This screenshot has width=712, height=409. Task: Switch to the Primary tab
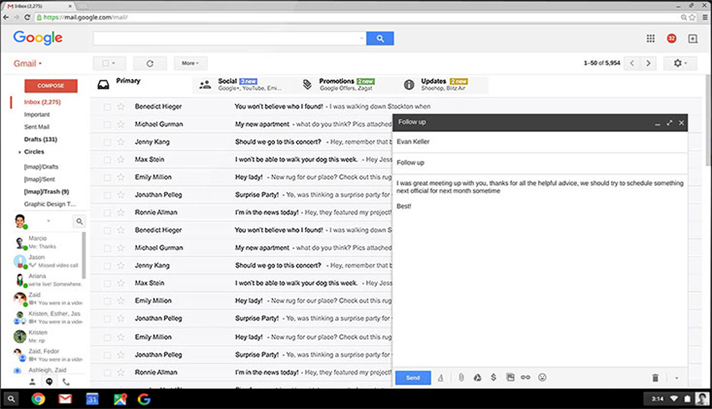click(x=143, y=84)
